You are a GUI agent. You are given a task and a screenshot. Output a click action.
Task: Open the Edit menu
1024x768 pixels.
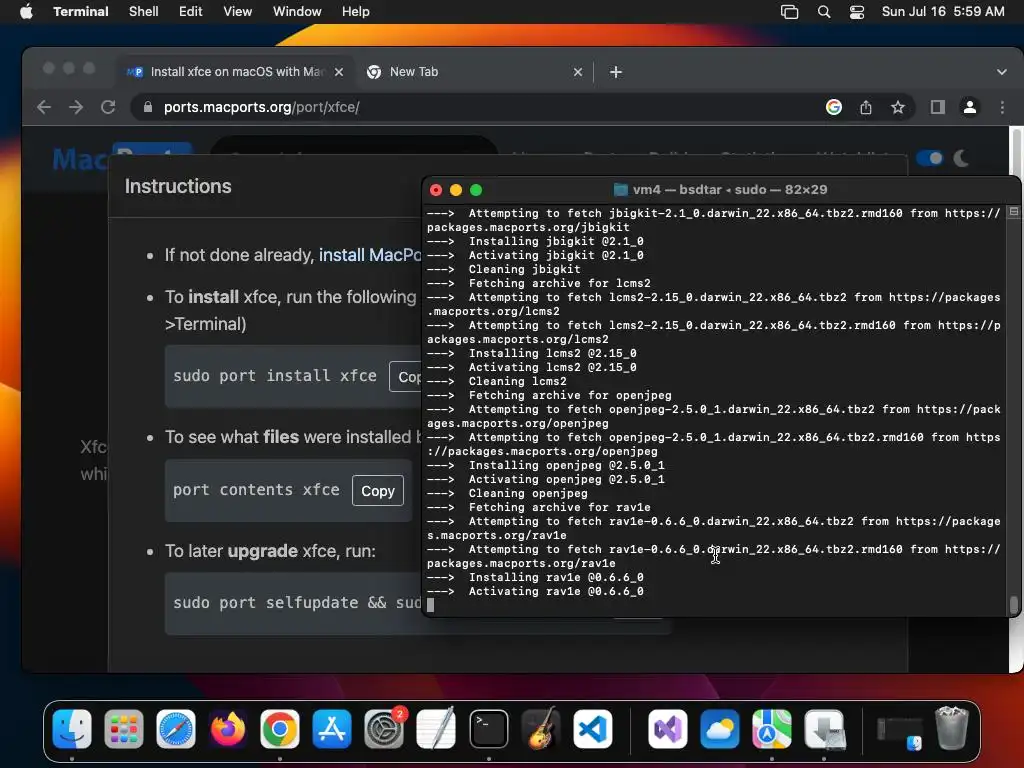(191, 11)
